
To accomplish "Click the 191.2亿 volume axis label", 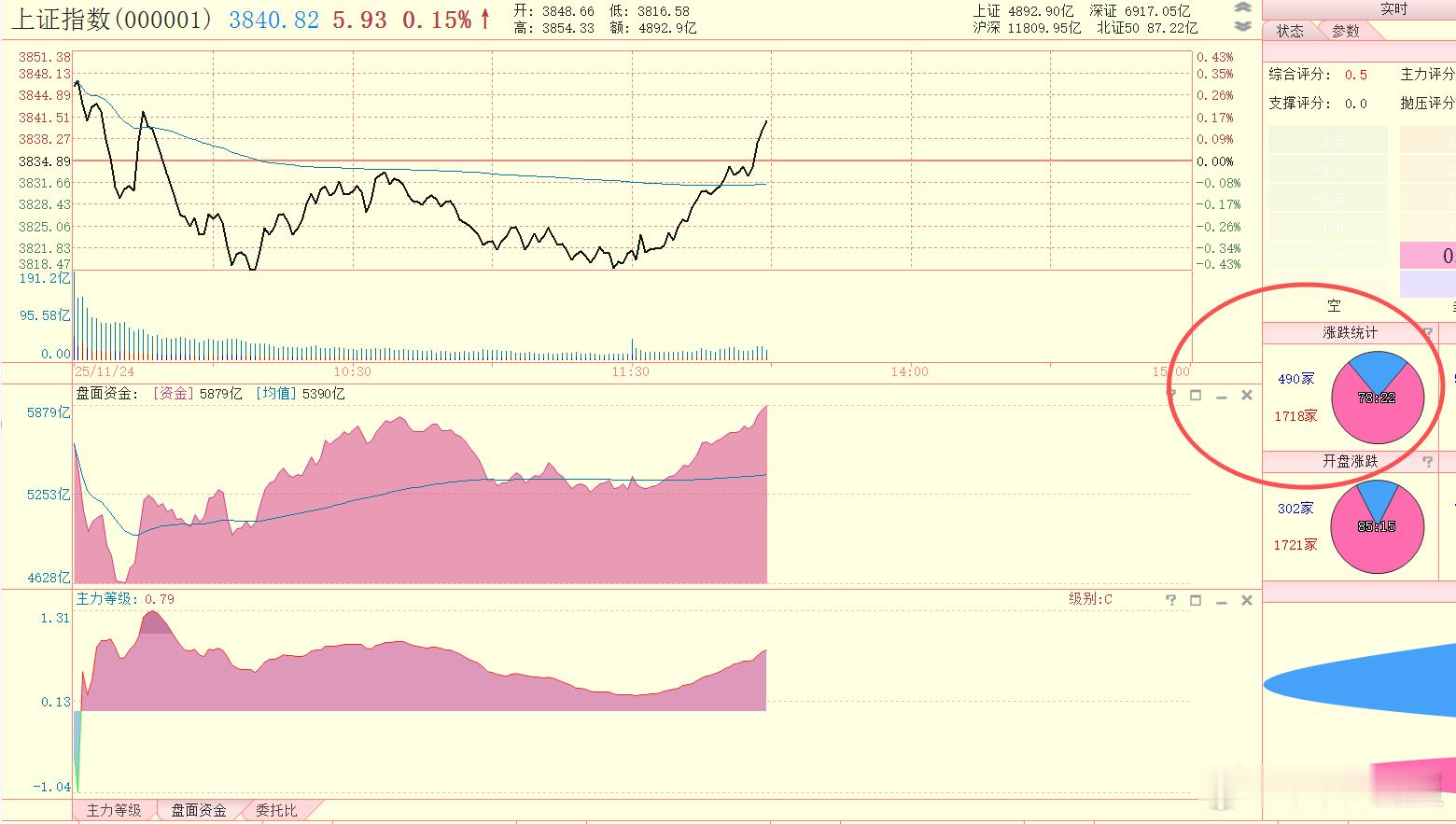I will point(45,278).
